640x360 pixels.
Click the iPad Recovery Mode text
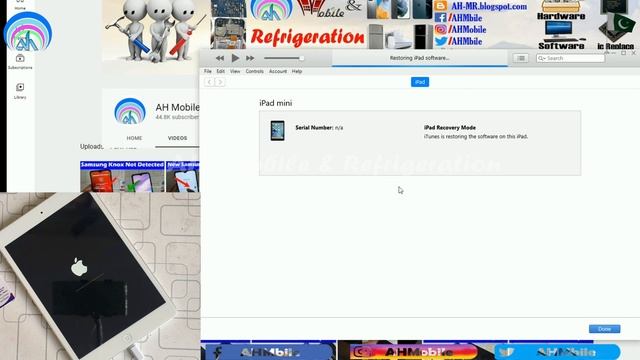[450, 128]
